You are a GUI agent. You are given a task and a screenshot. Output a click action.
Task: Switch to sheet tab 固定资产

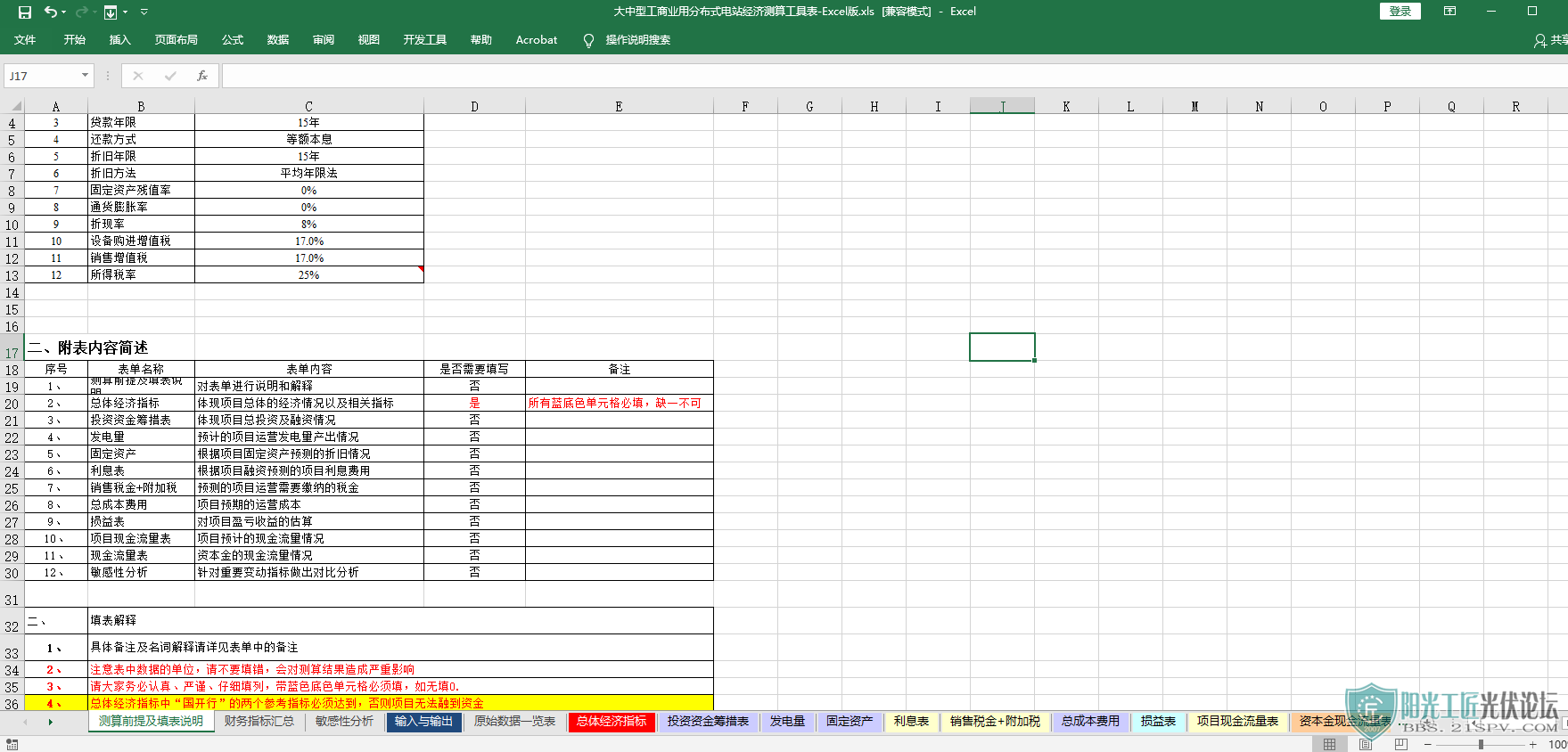[849, 722]
